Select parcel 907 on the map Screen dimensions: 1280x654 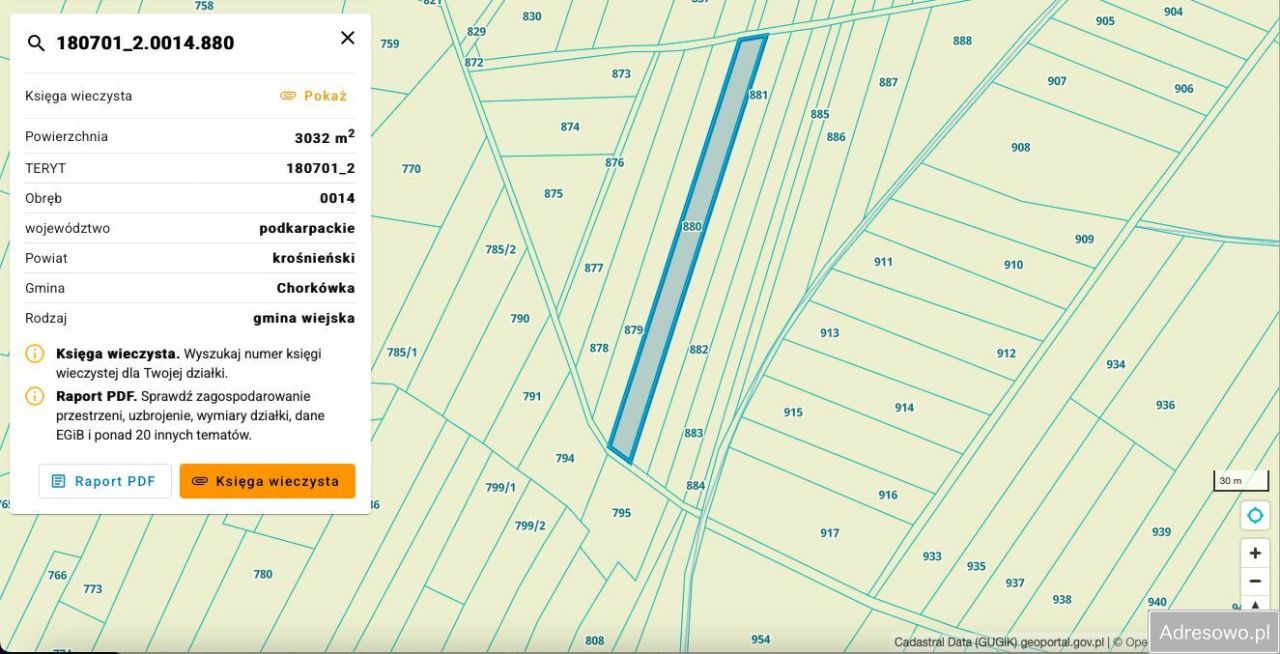click(x=1057, y=81)
